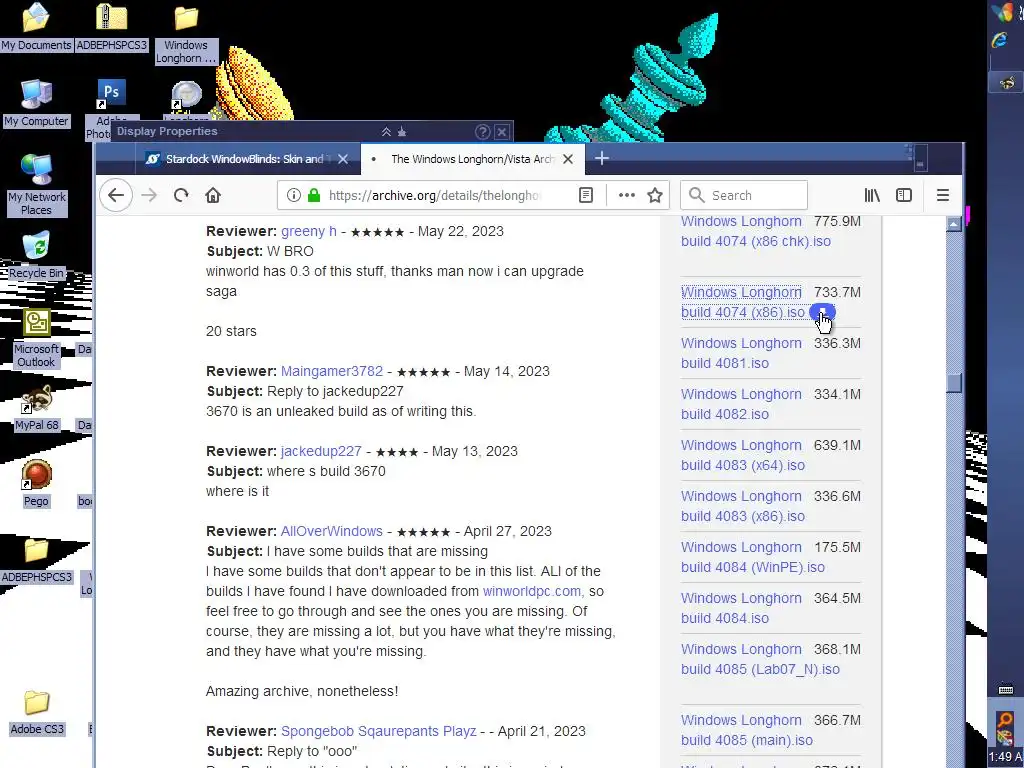Select My Documents desktop icon
The image size is (1024, 768).
pos(36,27)
